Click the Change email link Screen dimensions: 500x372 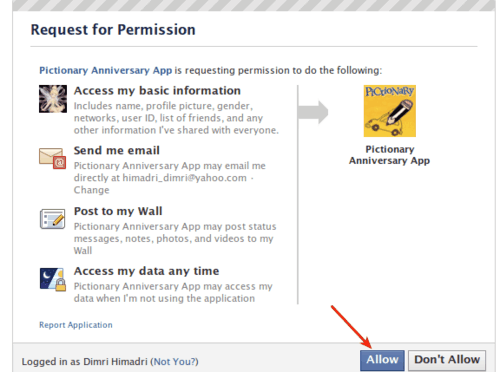coord(91,190)
